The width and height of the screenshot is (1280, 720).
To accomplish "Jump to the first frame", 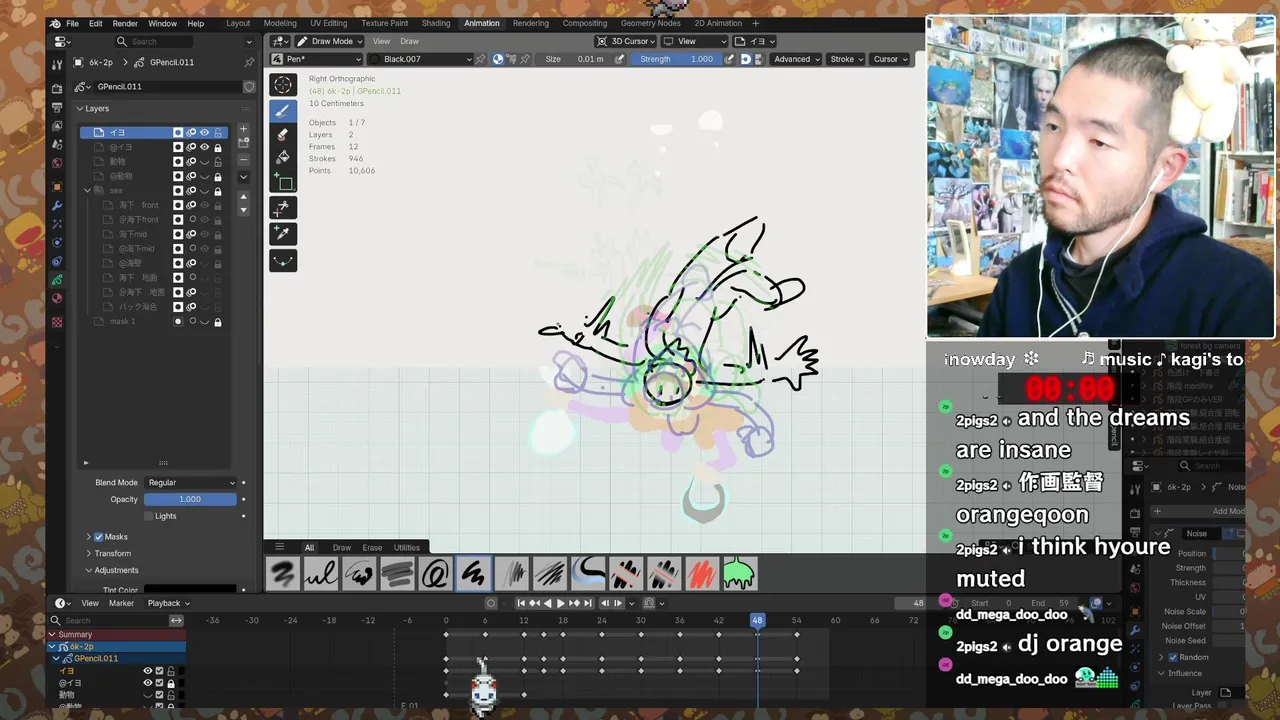I will [521, 603].
